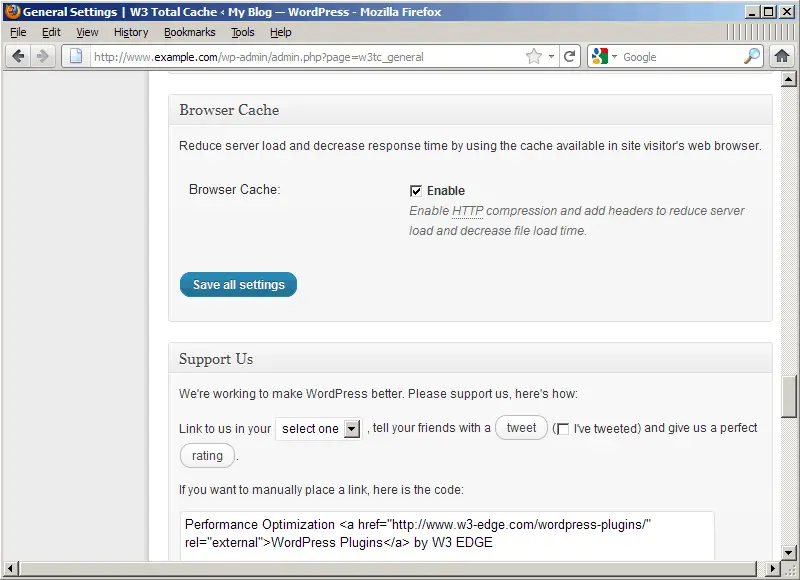Click the 'Enable' checkbox label text
This screenshot has width=800, height=580.
click(x=446, y=191)
